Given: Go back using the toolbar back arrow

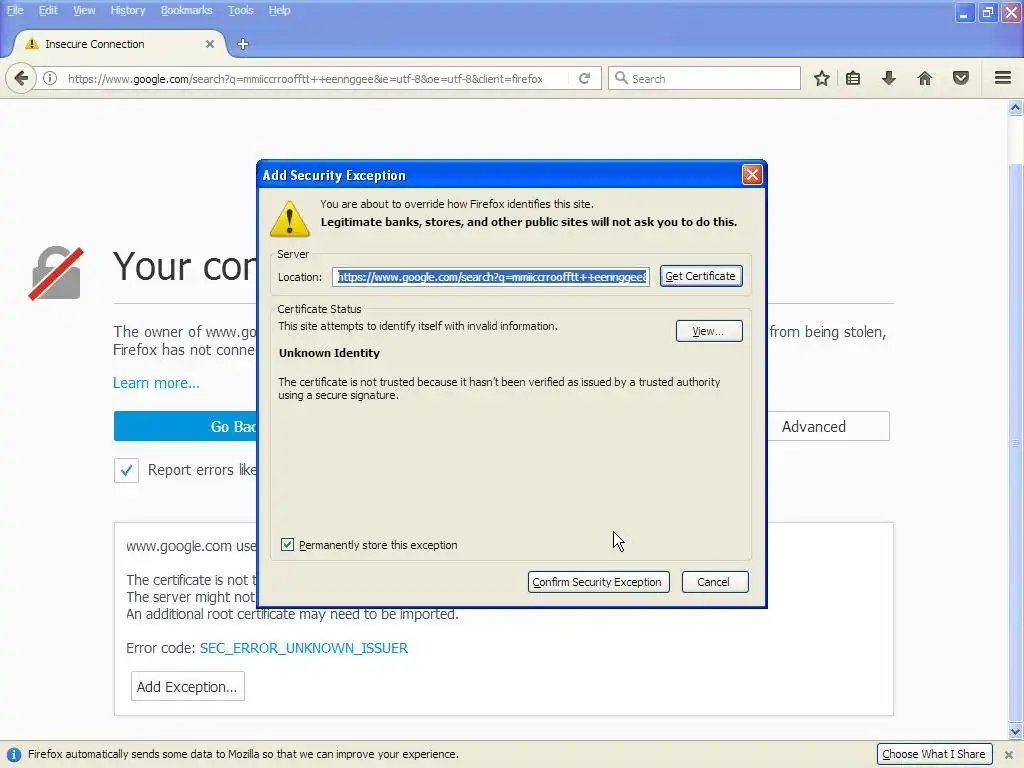Looking at the screenshot, I should pos(21,78).
